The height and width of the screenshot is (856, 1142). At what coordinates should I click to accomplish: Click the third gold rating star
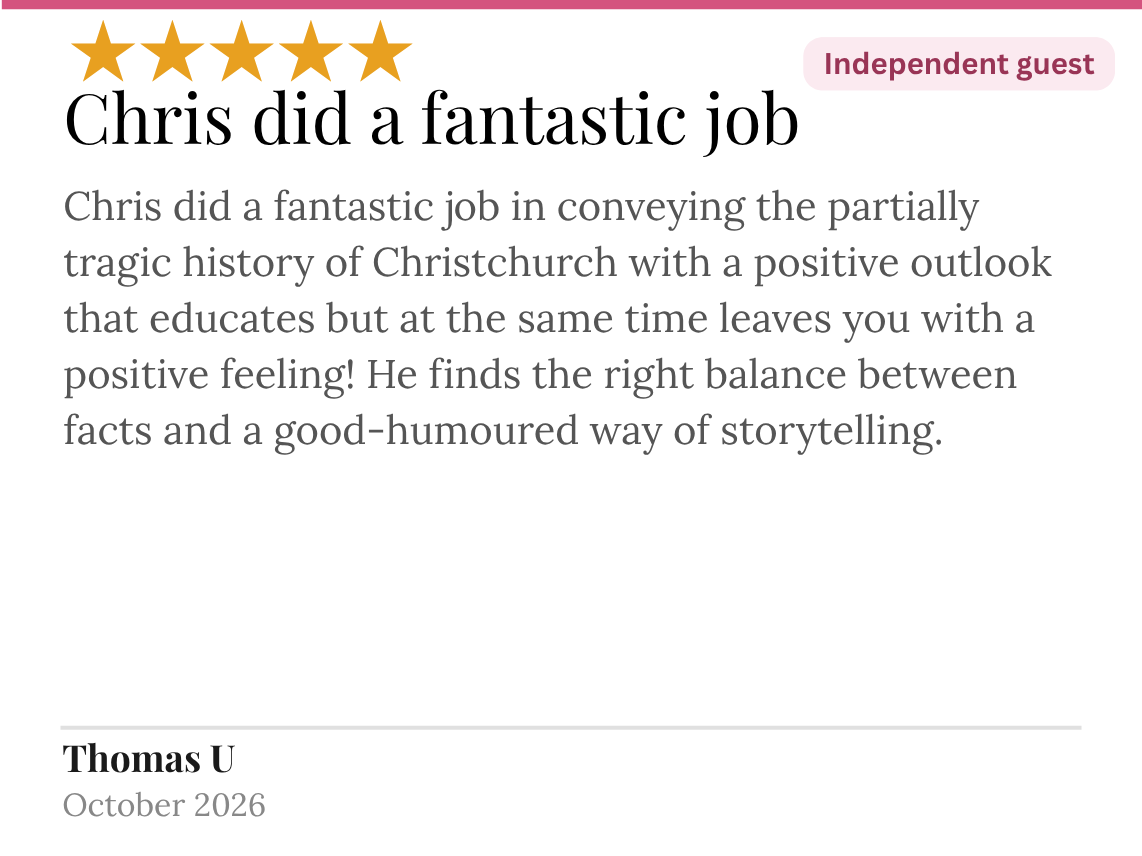click(x=241, y=52)
